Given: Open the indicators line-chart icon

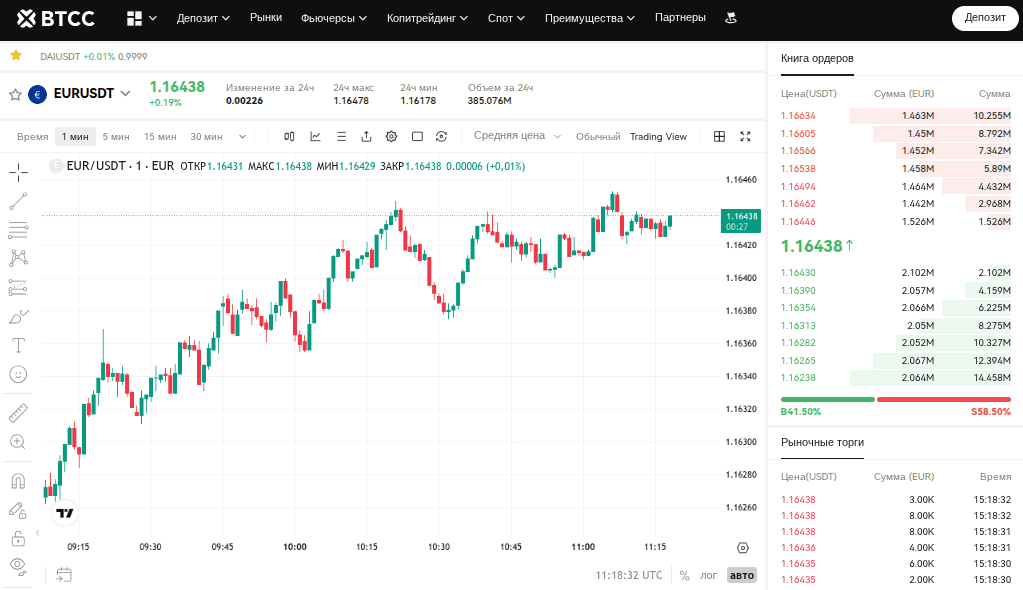Looking at the screenshot, I should pos(315,136).
